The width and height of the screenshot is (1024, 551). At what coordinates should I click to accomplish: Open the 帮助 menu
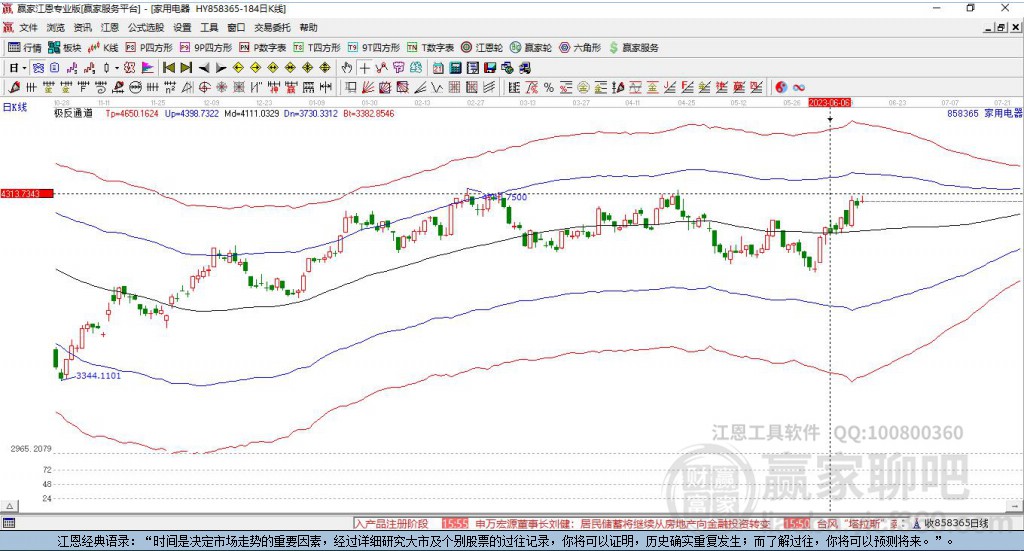tap(308, 27)
